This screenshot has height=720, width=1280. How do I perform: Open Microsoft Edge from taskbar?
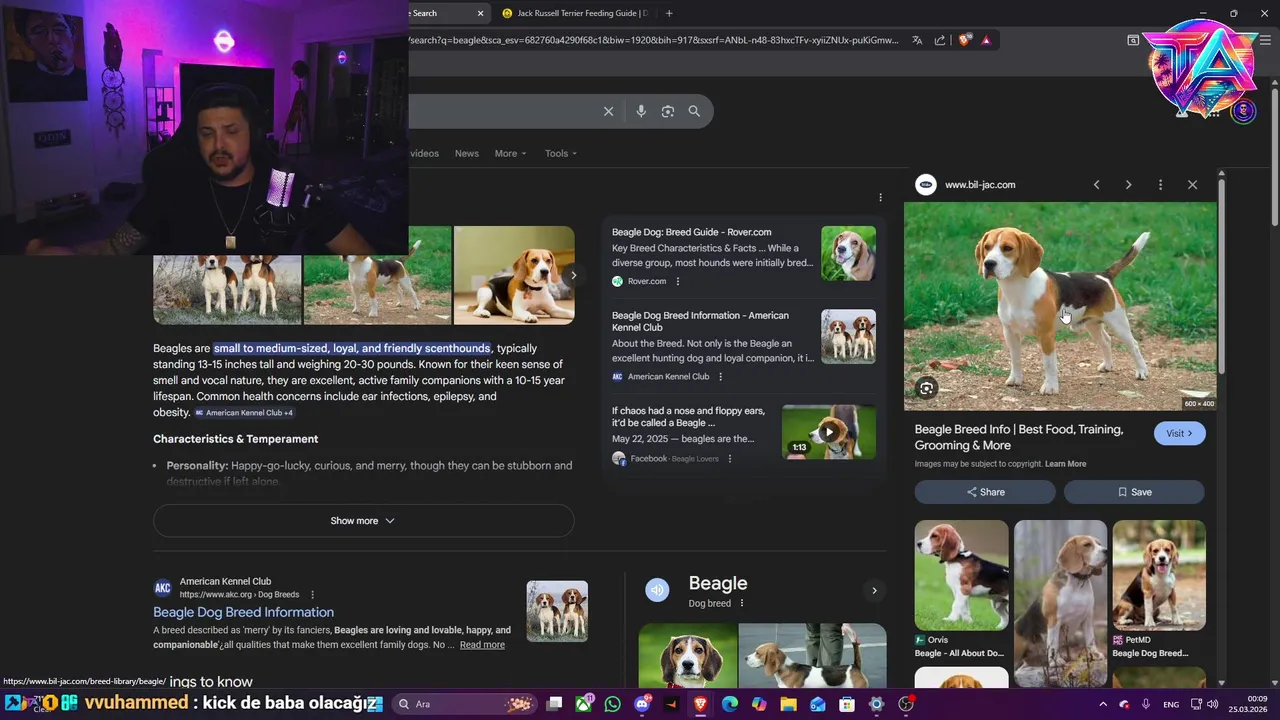tap(730, 704)
